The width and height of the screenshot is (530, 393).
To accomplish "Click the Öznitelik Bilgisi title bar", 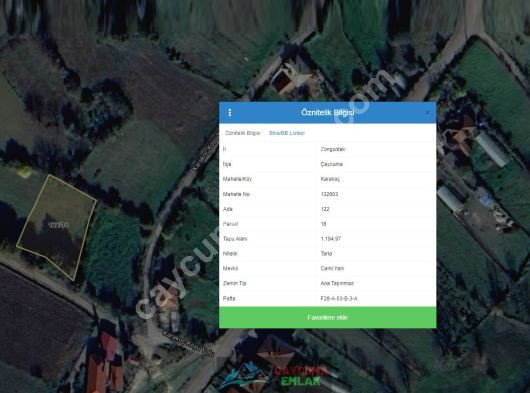I will coord(328,113).
